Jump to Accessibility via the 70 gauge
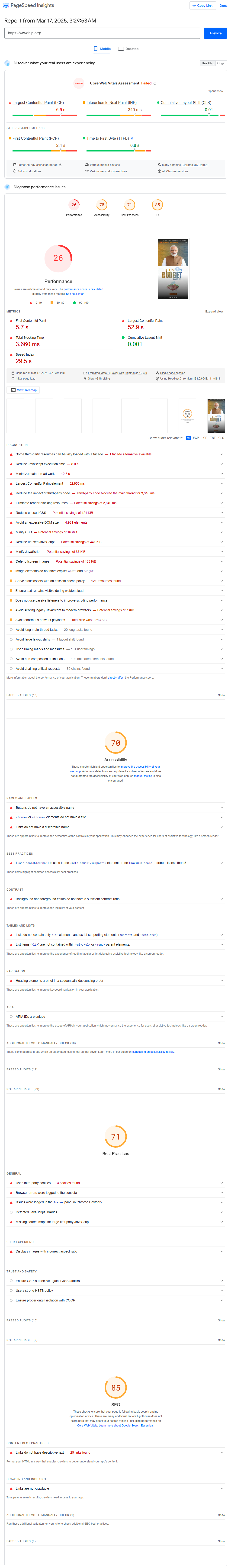Screen dimensions: 228x1568 click(x=102, y=205)
